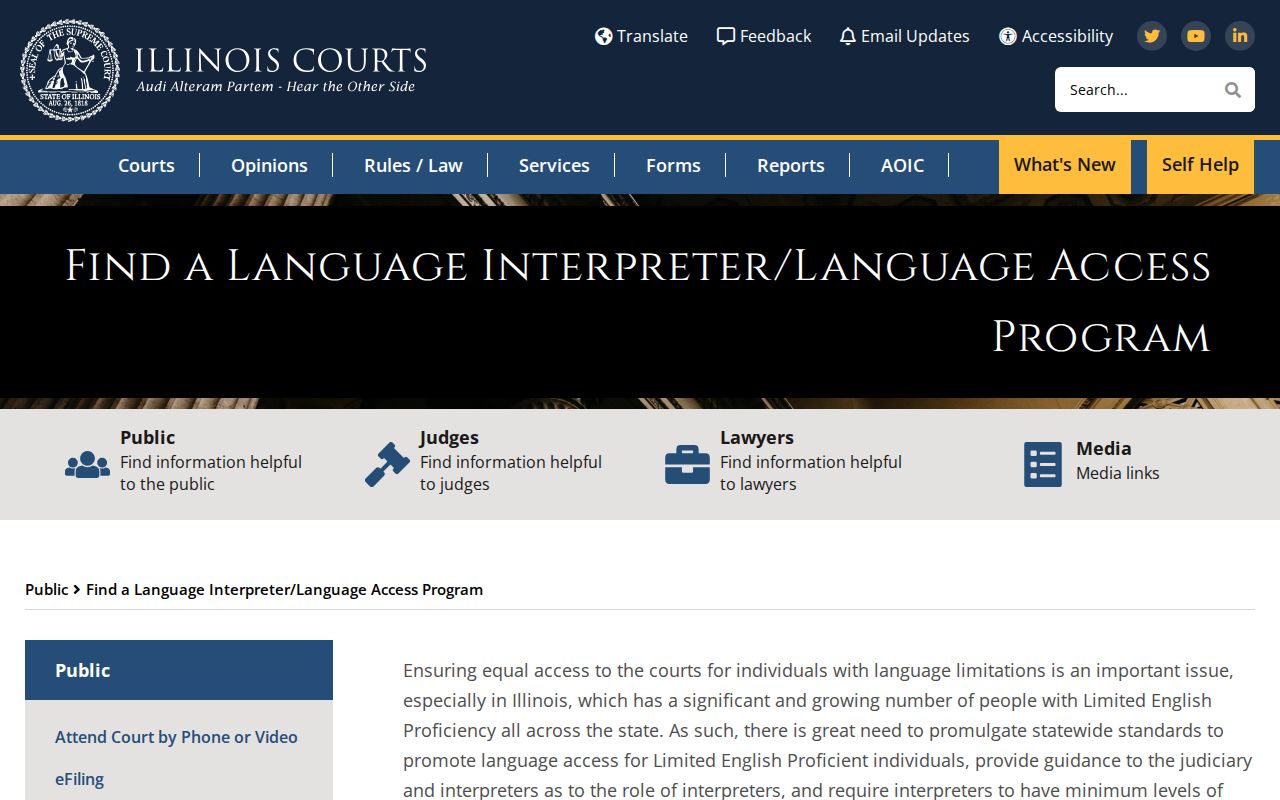Click the gavel Judges icon
Viewport: 1280px width, 800px height.
click(387, 464)
